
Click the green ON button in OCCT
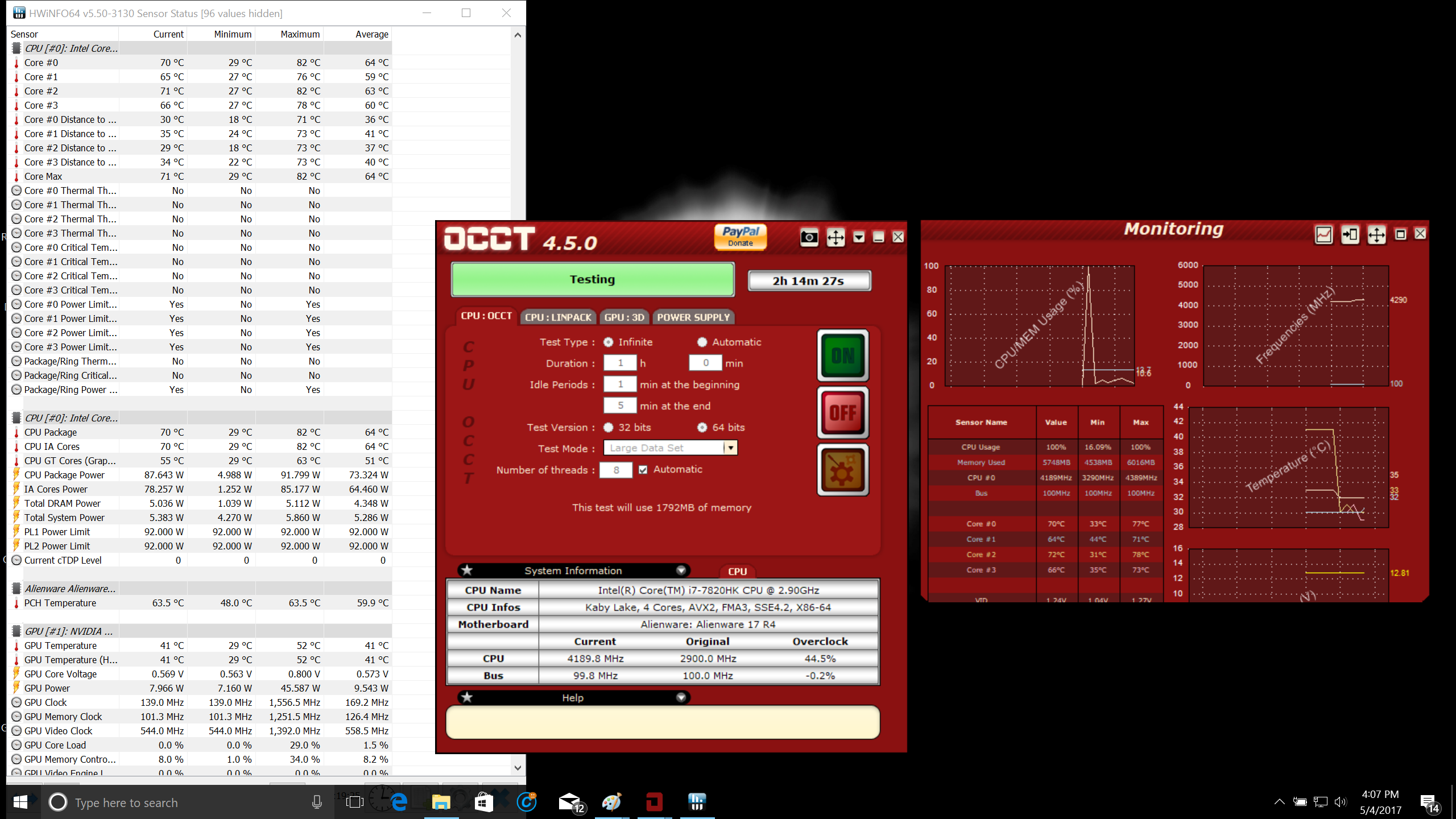[x=843, y=355]
